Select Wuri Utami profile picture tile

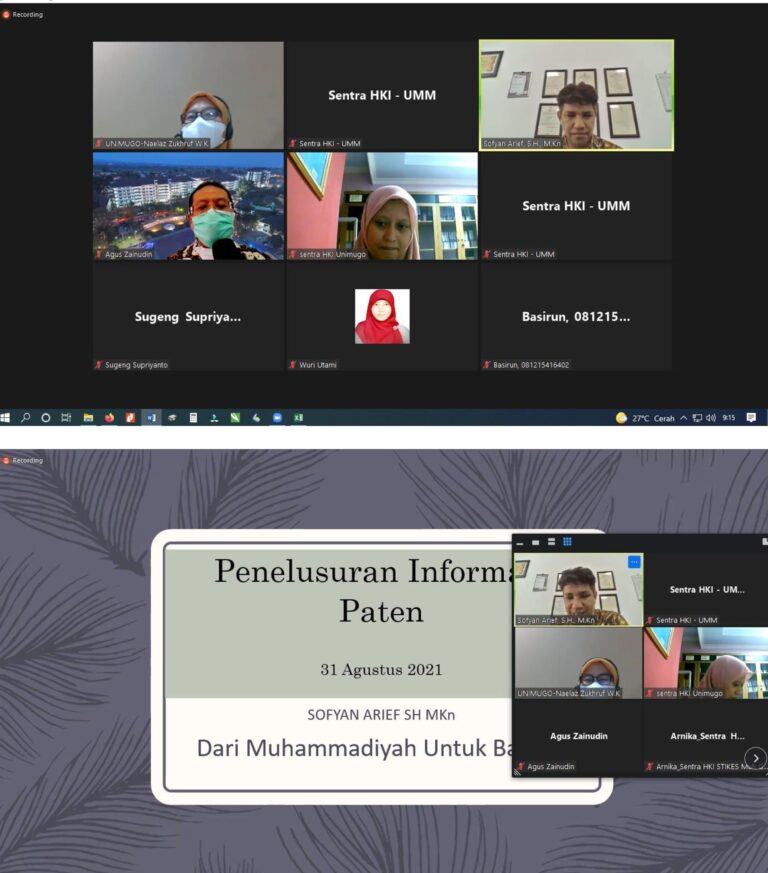point(382,316)
